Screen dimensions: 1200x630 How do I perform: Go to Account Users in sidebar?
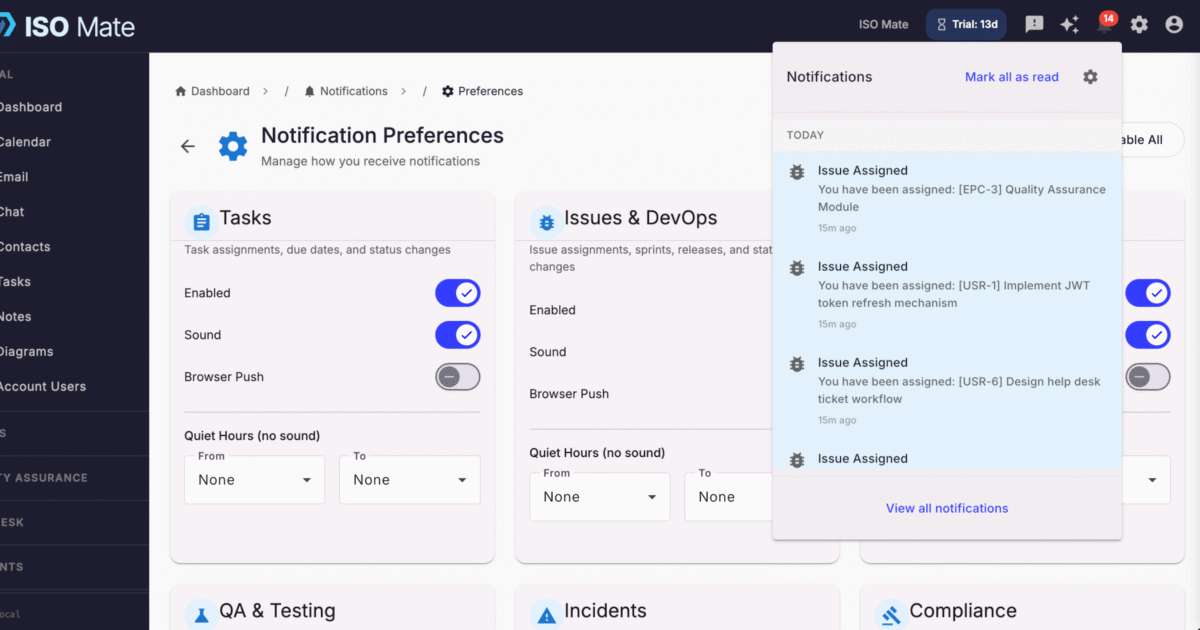coord(42,386)
